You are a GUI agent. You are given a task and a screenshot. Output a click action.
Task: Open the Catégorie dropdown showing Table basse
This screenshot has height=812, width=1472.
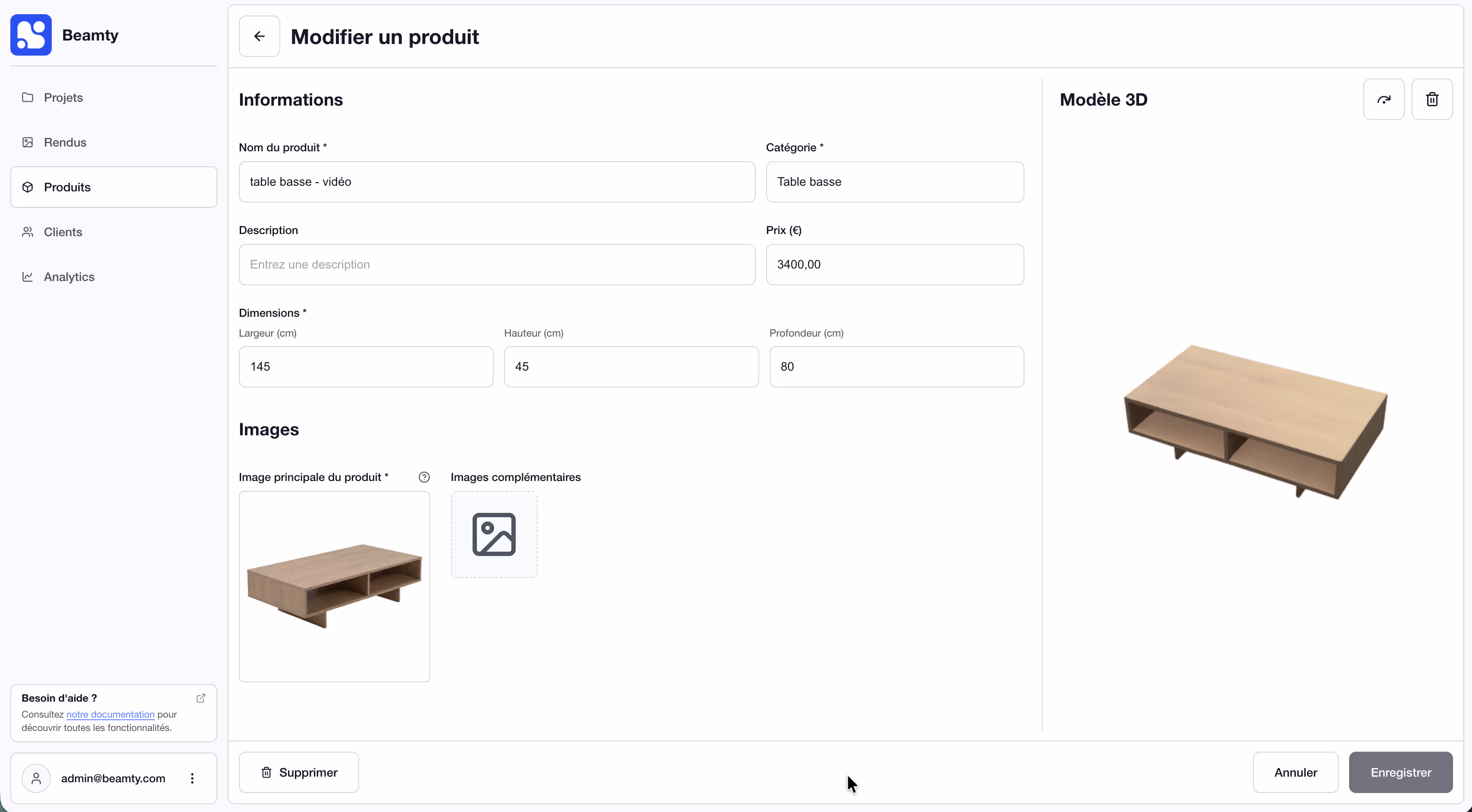pos(895,181)
